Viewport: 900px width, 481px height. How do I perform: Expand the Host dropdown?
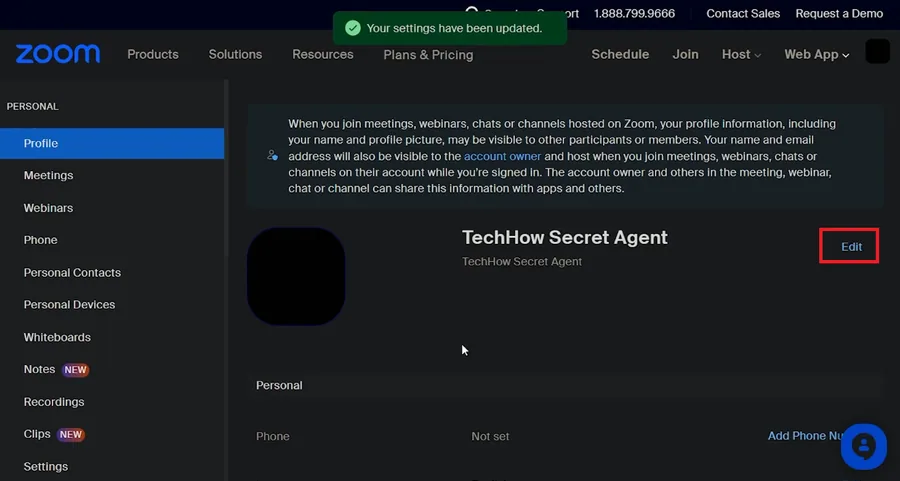tap(741, 55)
